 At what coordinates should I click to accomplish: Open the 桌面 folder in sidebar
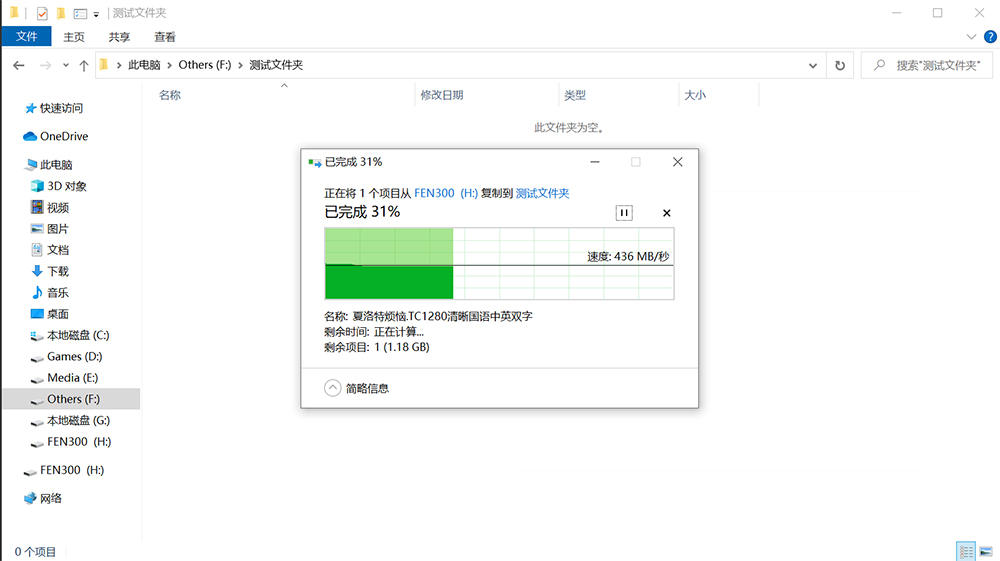click(x=50, y=314)
